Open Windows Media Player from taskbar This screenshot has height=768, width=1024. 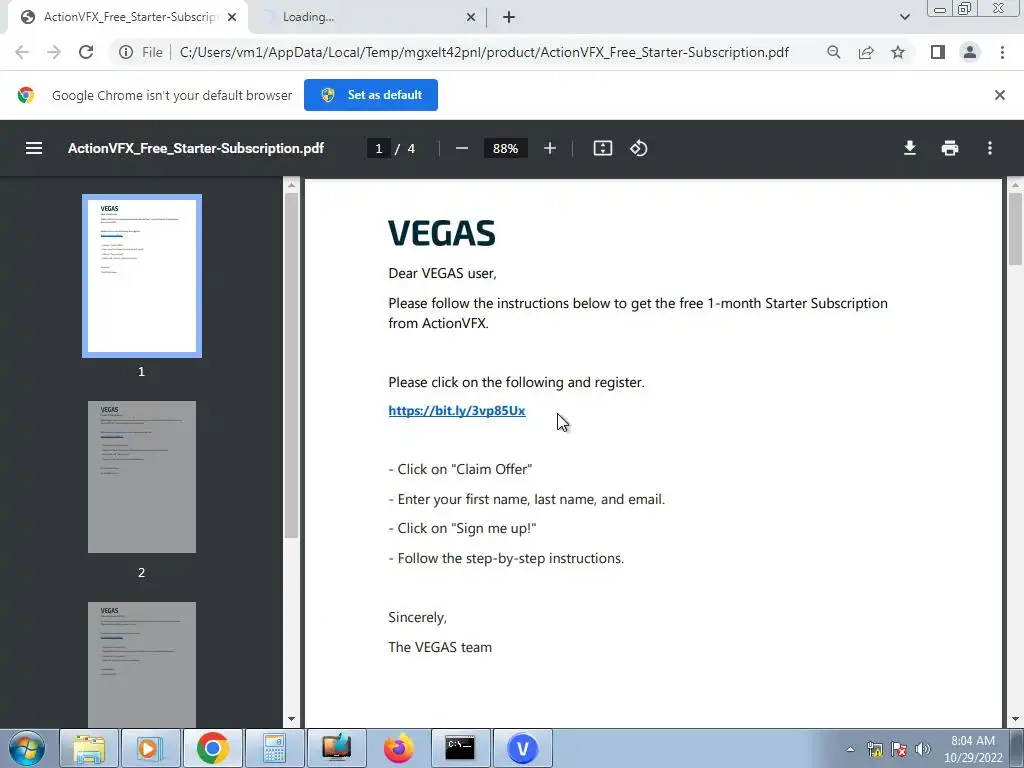[x=151, y=748]
